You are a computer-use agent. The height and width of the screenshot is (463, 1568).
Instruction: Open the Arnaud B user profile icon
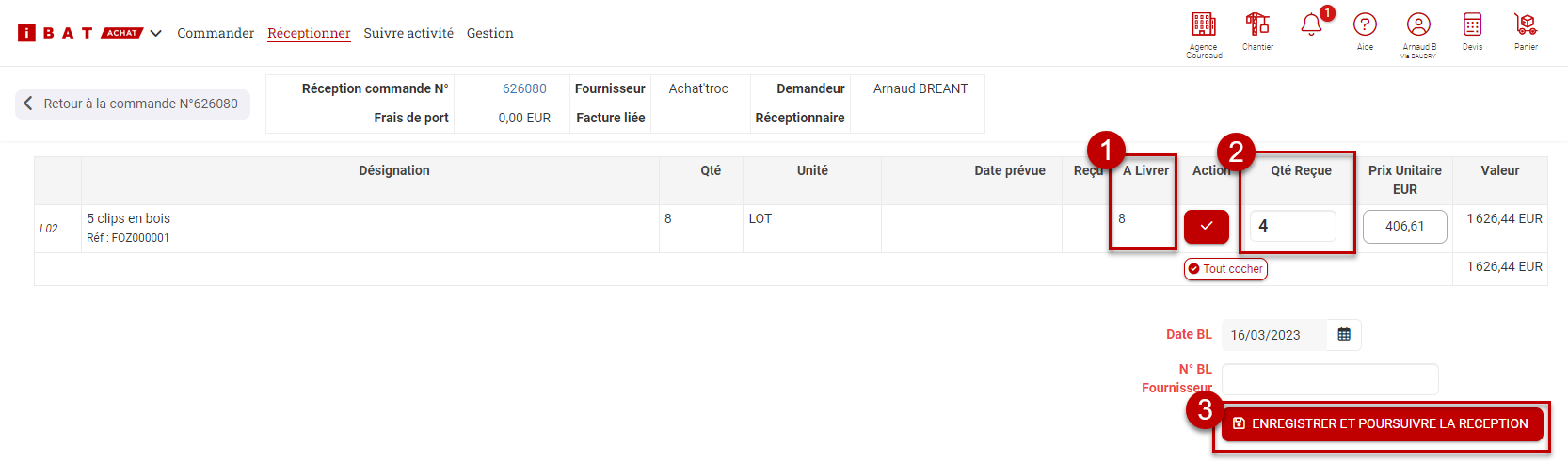tap(1418, 25)
